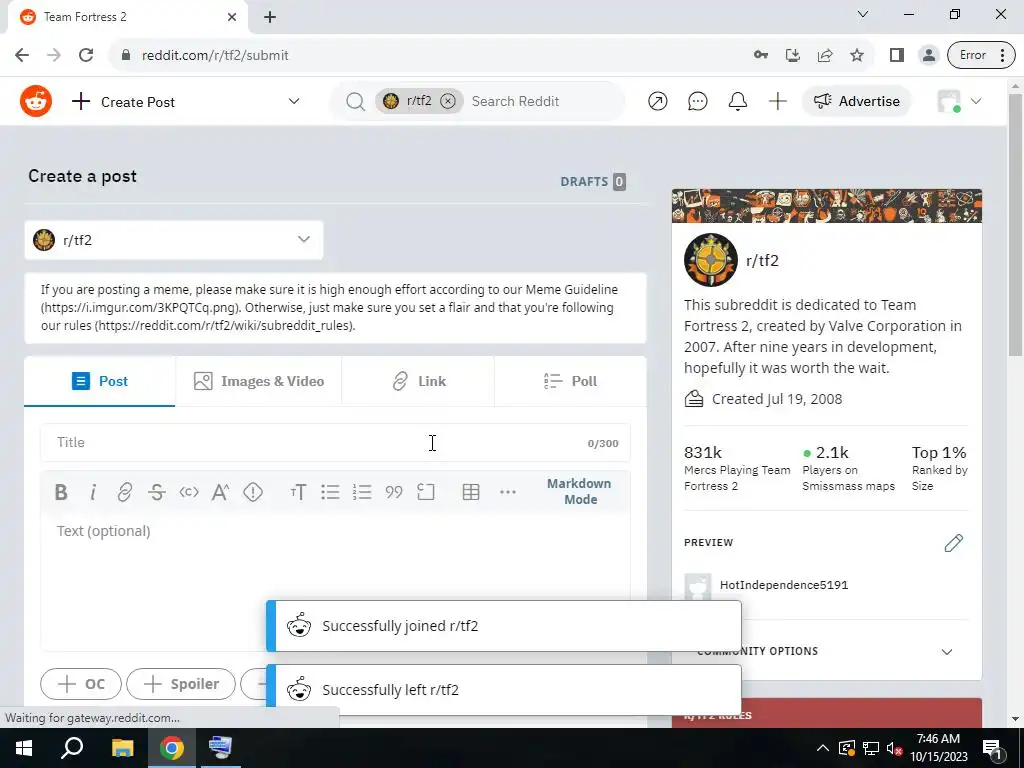Mark text as spoiler in toolbar
The image size is (1024, 768).
click(x=253, y=492)
